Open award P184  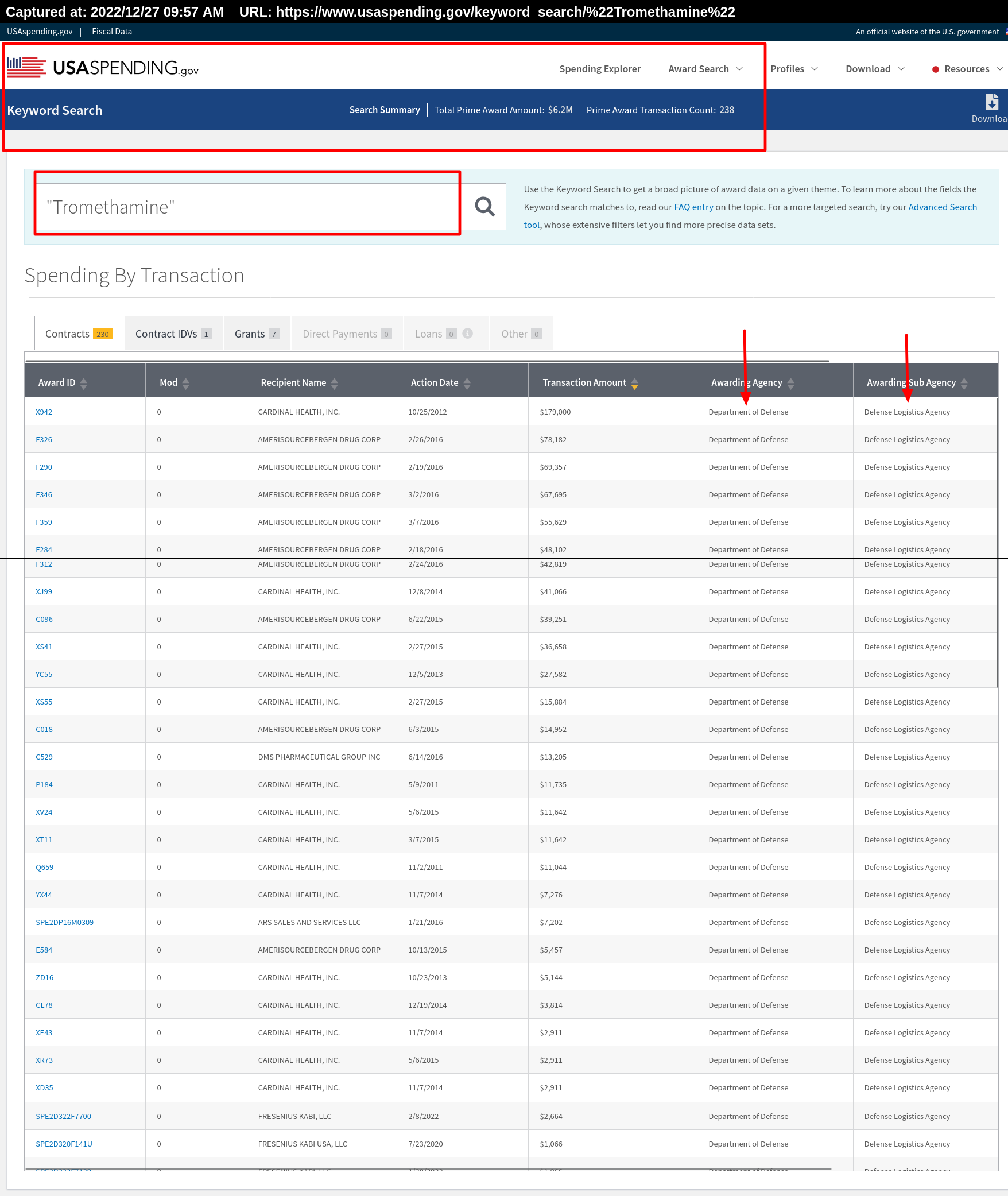[x=44, y=784]
